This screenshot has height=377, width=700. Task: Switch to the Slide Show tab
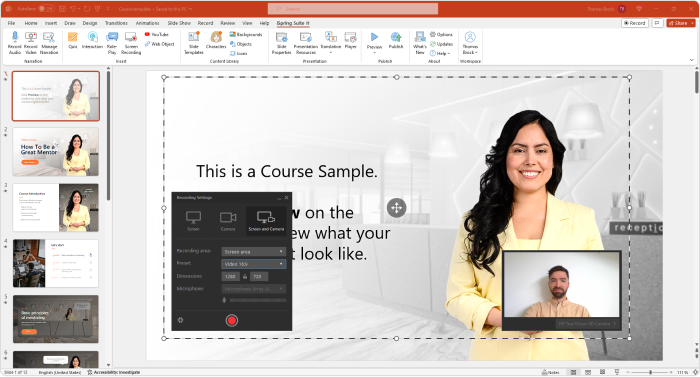pyautogui.click(x=179, y=23)
